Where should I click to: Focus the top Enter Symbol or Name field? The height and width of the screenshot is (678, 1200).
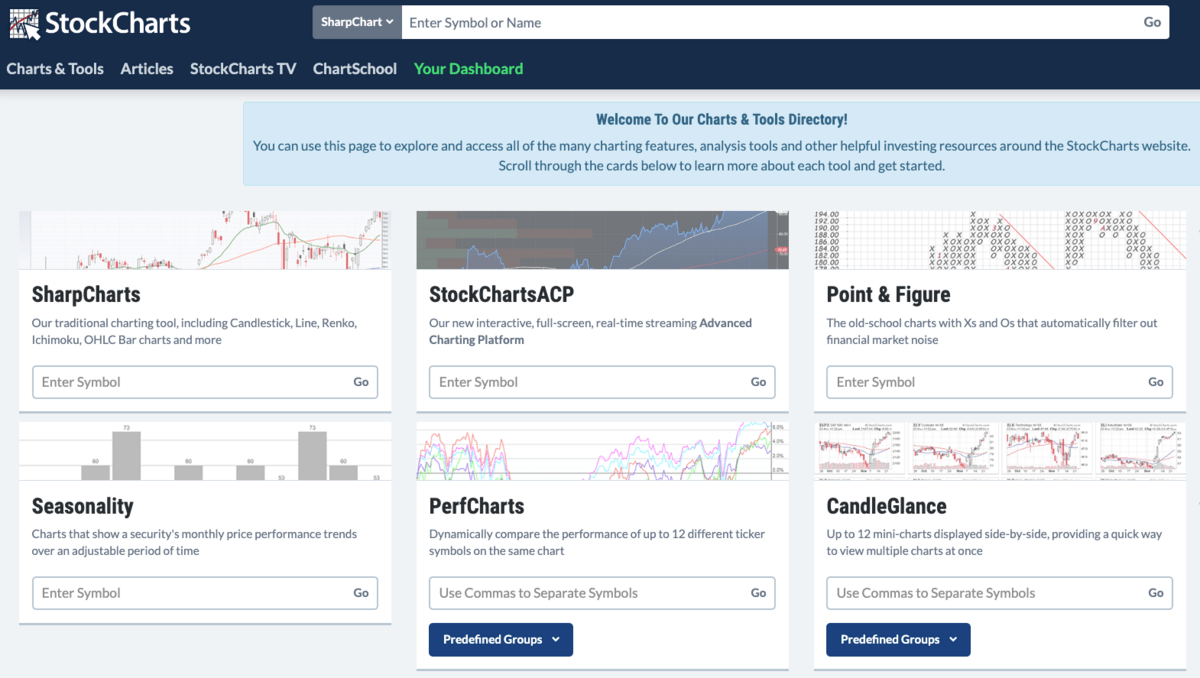(x=770, y=22)
